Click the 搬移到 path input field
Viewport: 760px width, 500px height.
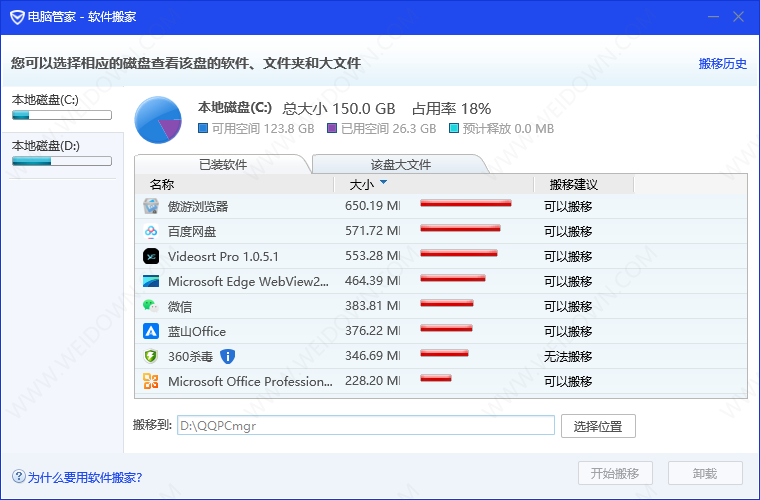(x=366, y=425)
